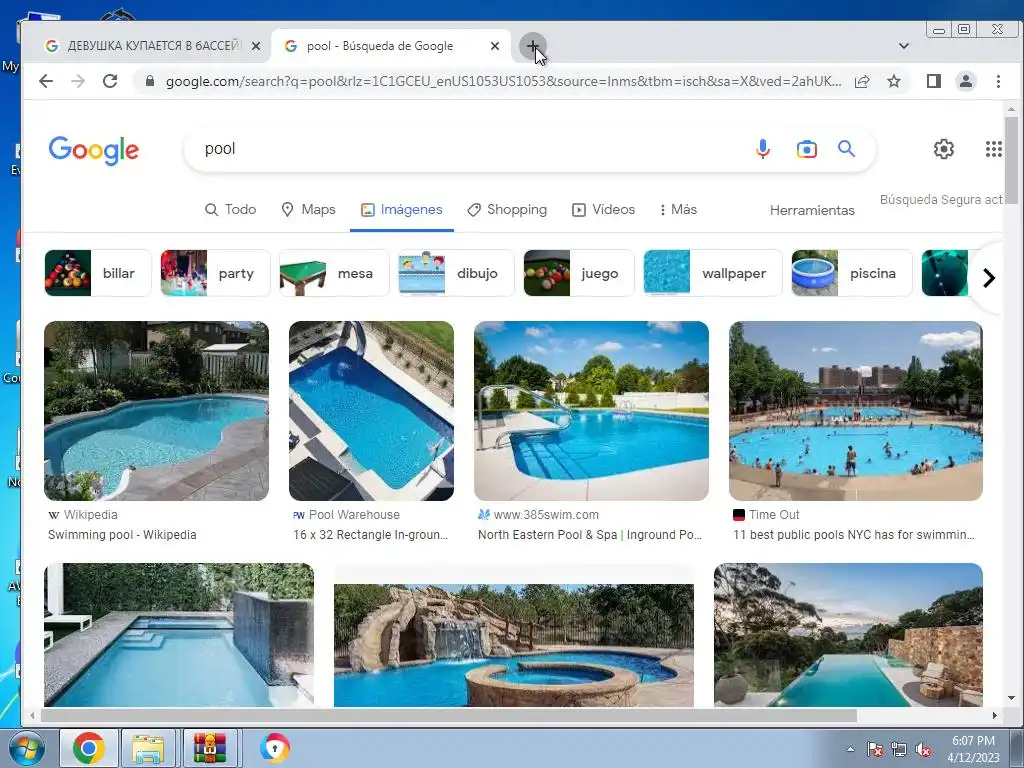Expand the tab search dropdown arrow
This screenshot has height=768, width=1024.
904,46
